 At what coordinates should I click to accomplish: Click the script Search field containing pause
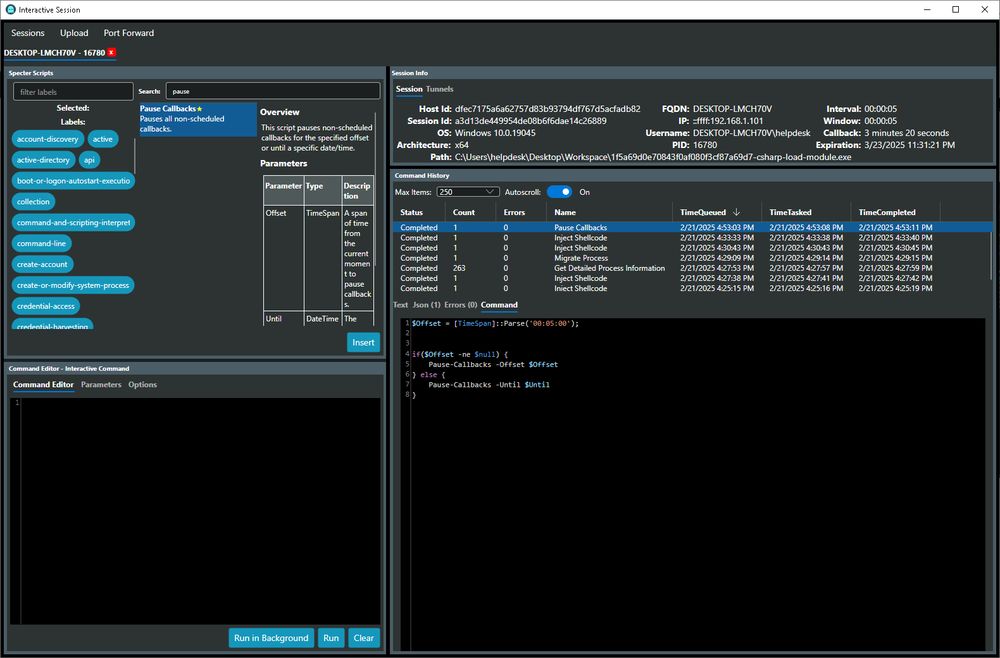272,91
